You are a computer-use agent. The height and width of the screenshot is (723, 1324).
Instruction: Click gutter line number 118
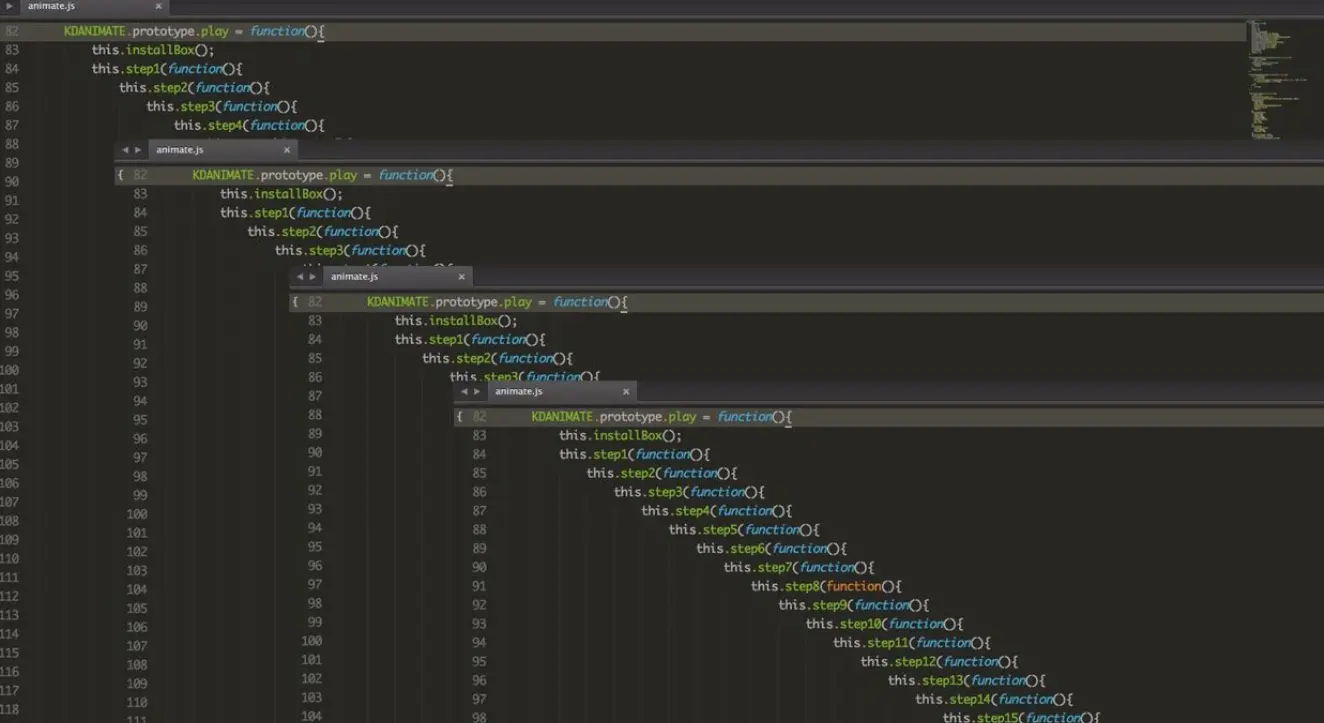coord(10,709)
